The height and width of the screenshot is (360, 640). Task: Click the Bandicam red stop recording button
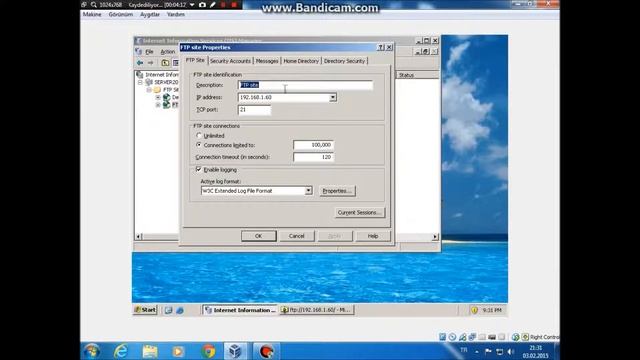coord(234,4)
